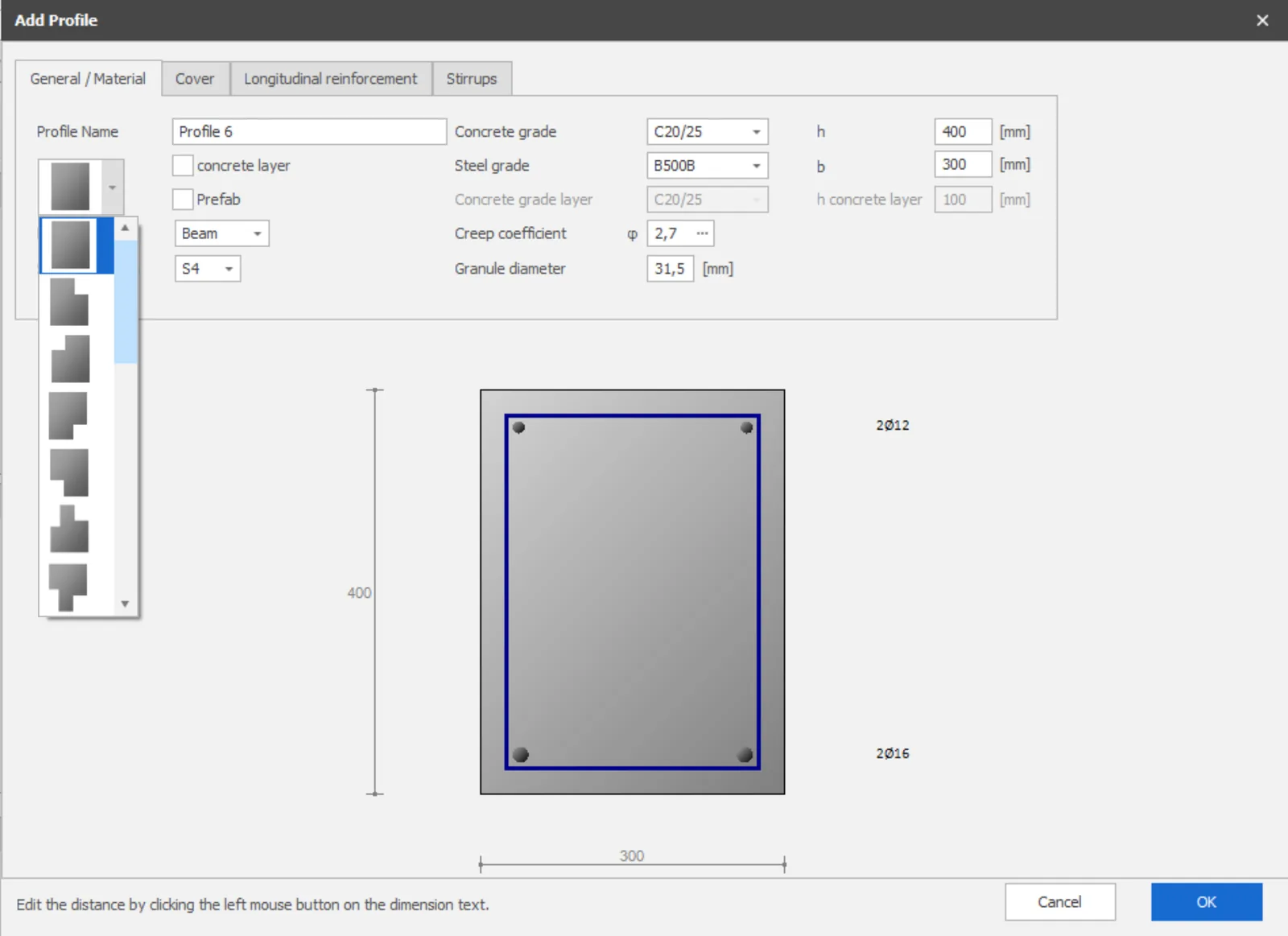Click the b width input field
1288x936 pixels.
(x=963, y=165)
